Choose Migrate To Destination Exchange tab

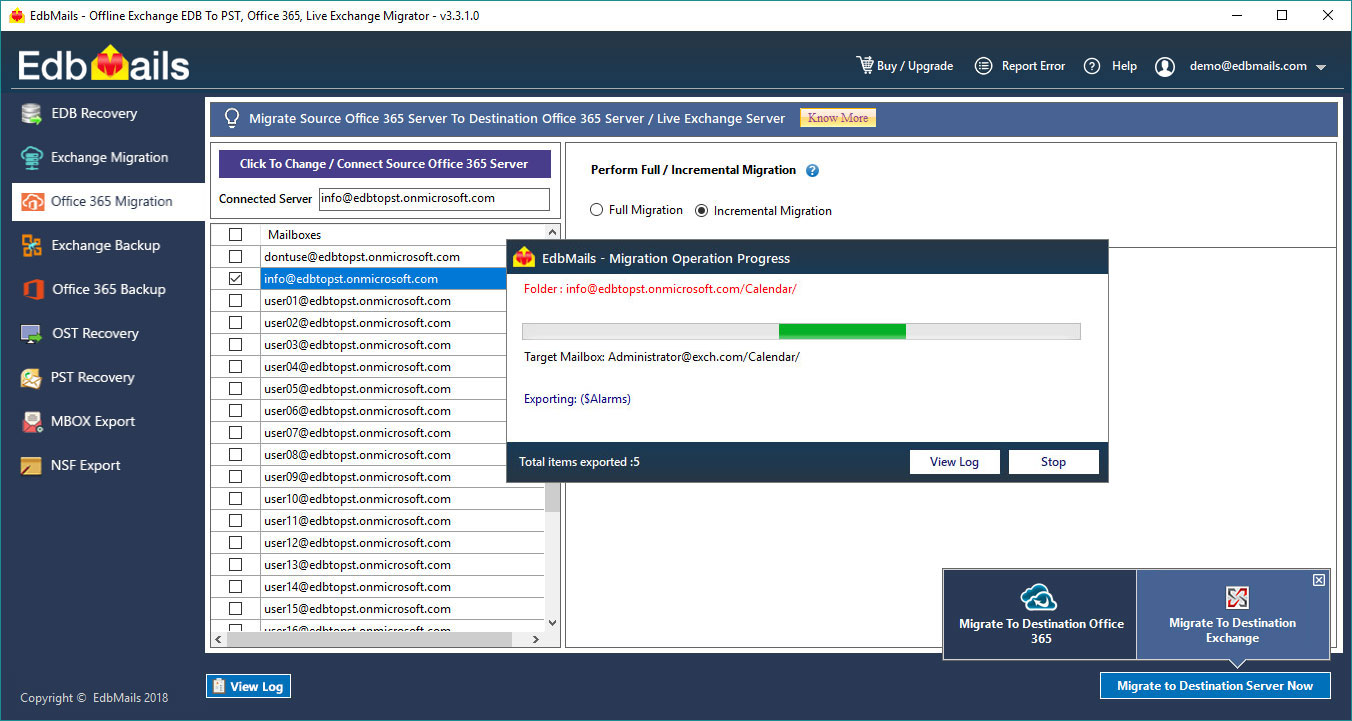click(1232, 614)
